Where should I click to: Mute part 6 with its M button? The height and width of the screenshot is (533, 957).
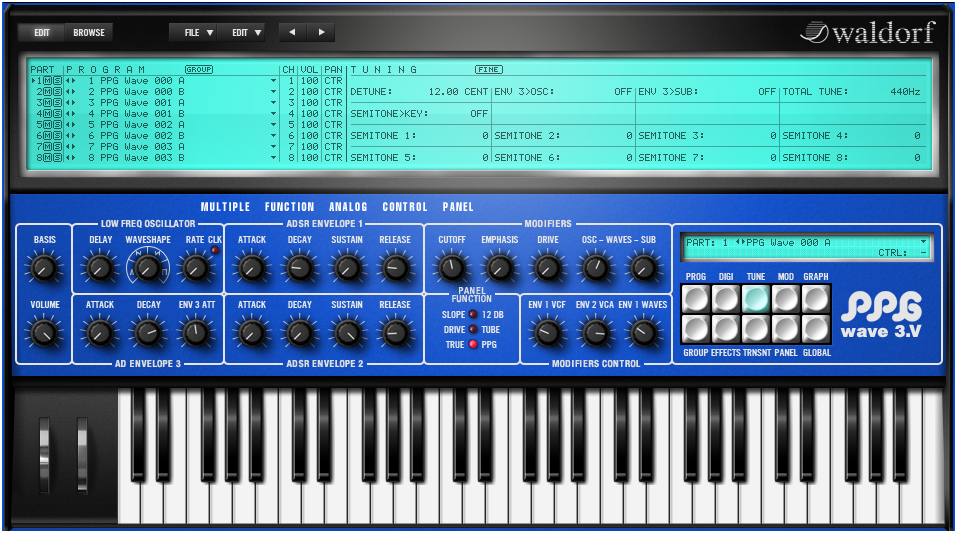(x=48, y=136)
